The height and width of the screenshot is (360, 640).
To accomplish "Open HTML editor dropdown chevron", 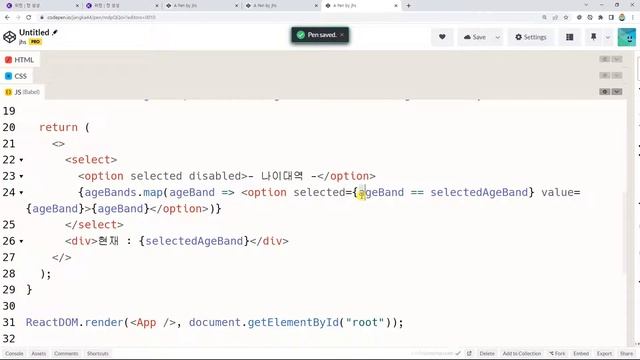I will pyautogui.click(x=617, y=59).
